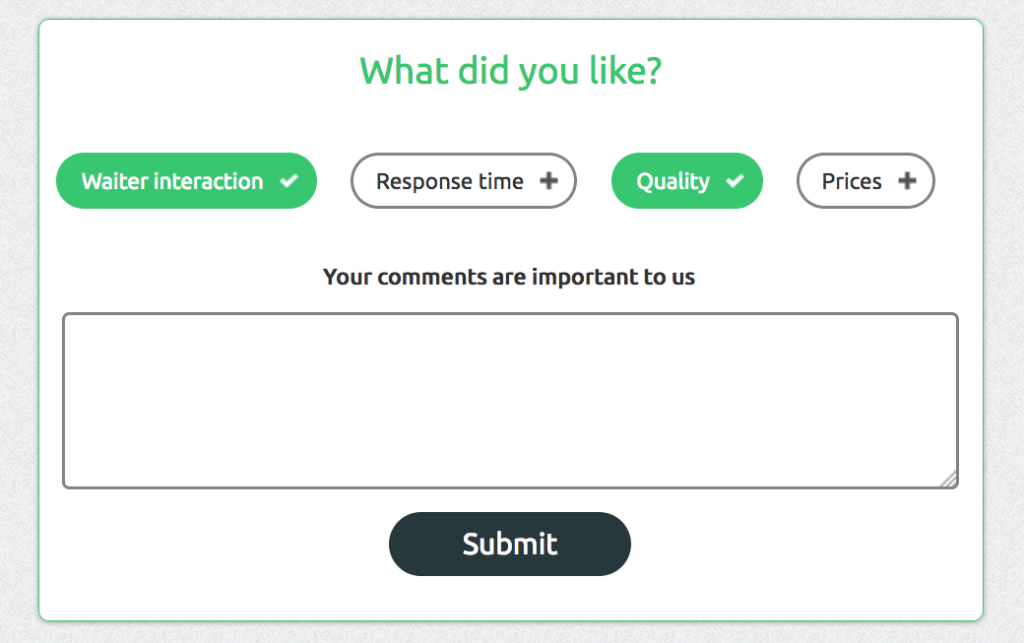Viewport: 1024px width, 643px height.
Task: Click the text area resize handle
Action: pyautogui.click(x=949, y=479)
